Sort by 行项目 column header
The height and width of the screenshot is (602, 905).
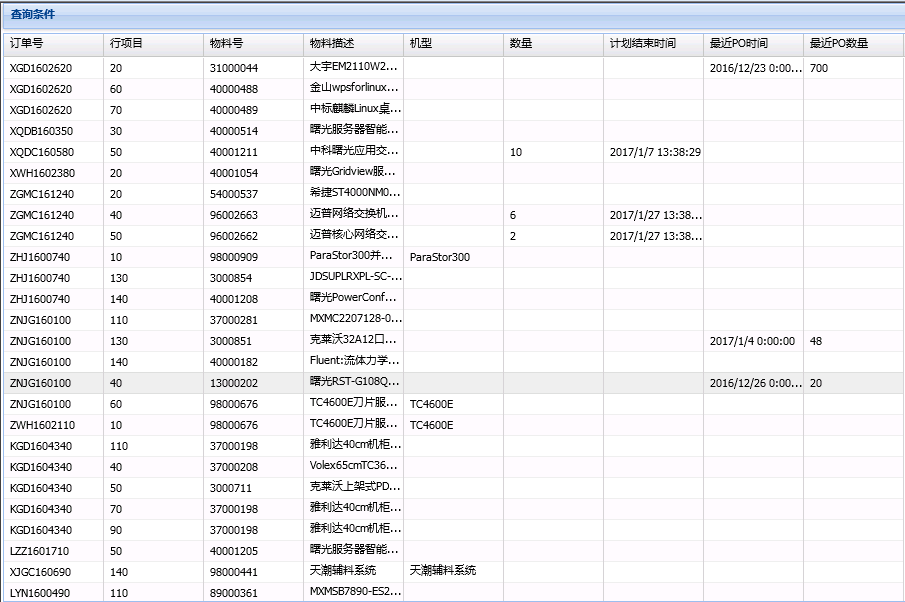(x=154, y=44)
